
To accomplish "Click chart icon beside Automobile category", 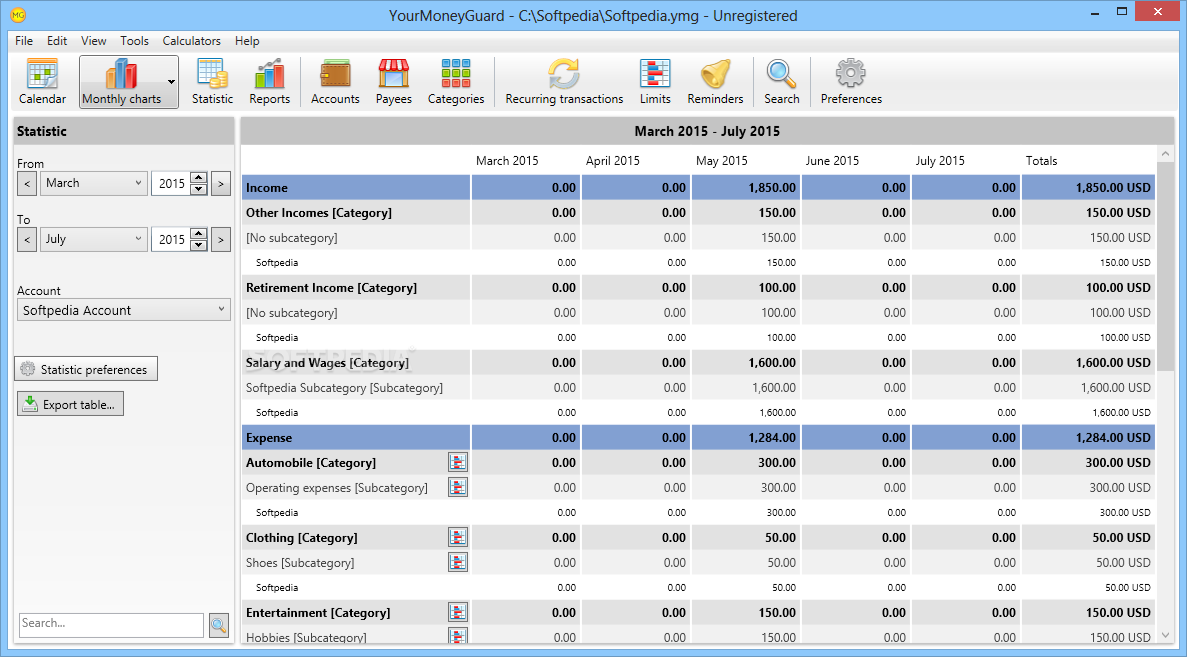I will click(458, 462).
